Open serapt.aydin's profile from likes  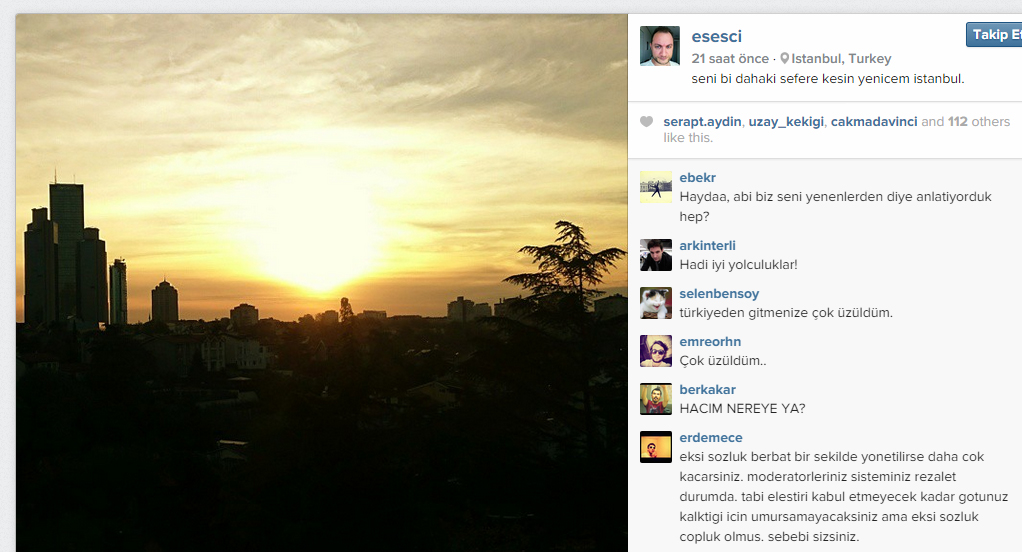[702, 121]
